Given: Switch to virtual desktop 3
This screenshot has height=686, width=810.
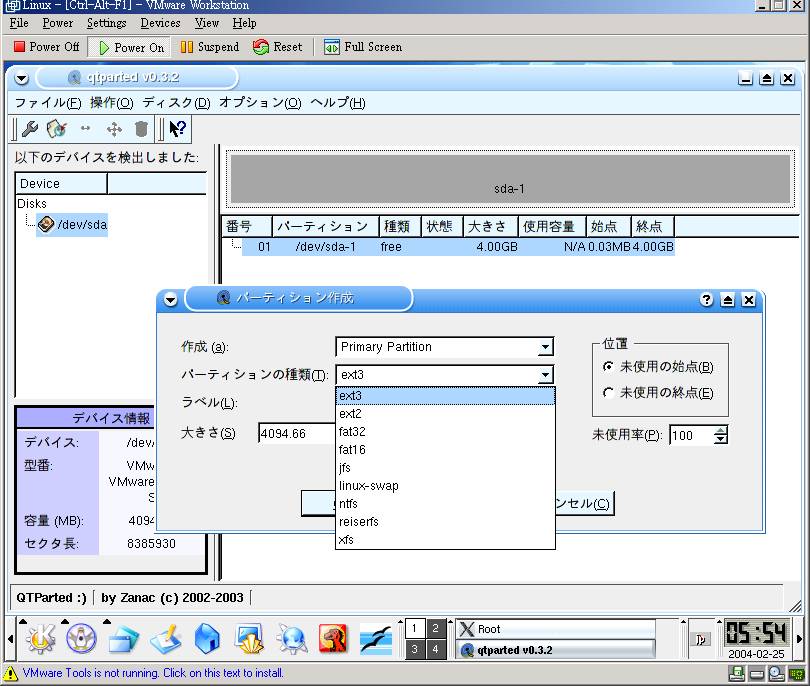Looking at the screenshot, I should coord(414,649).
